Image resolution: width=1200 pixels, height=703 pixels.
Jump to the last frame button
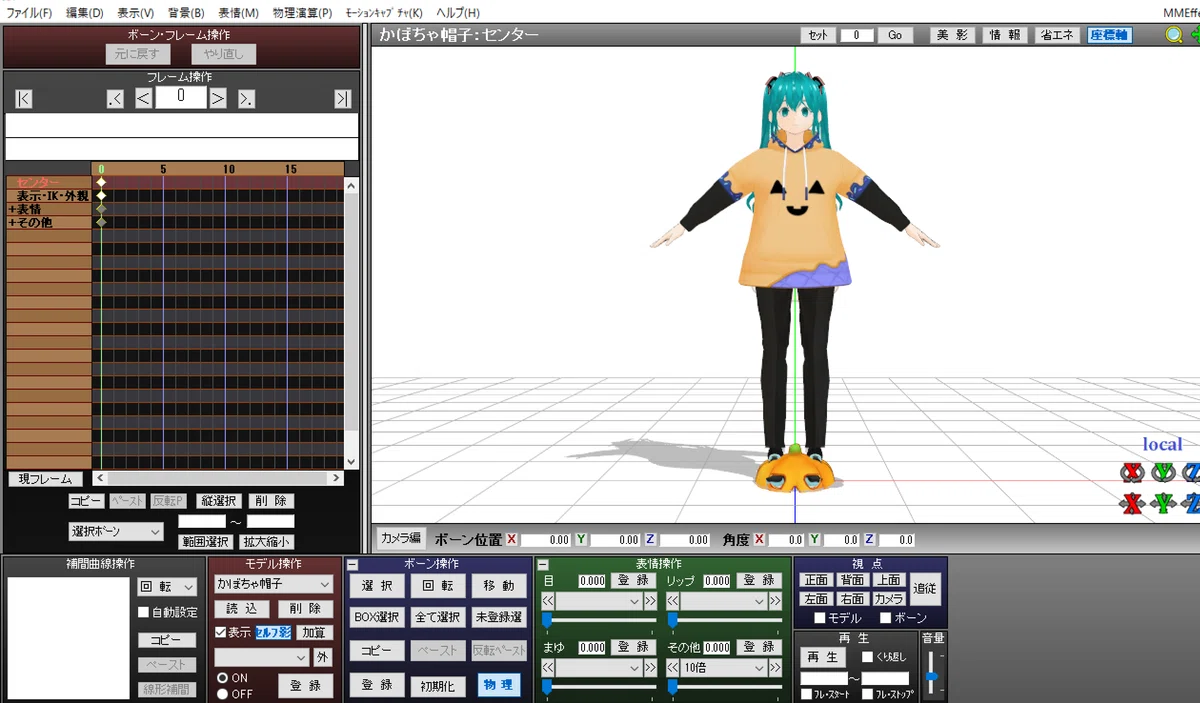pos(343,98)
